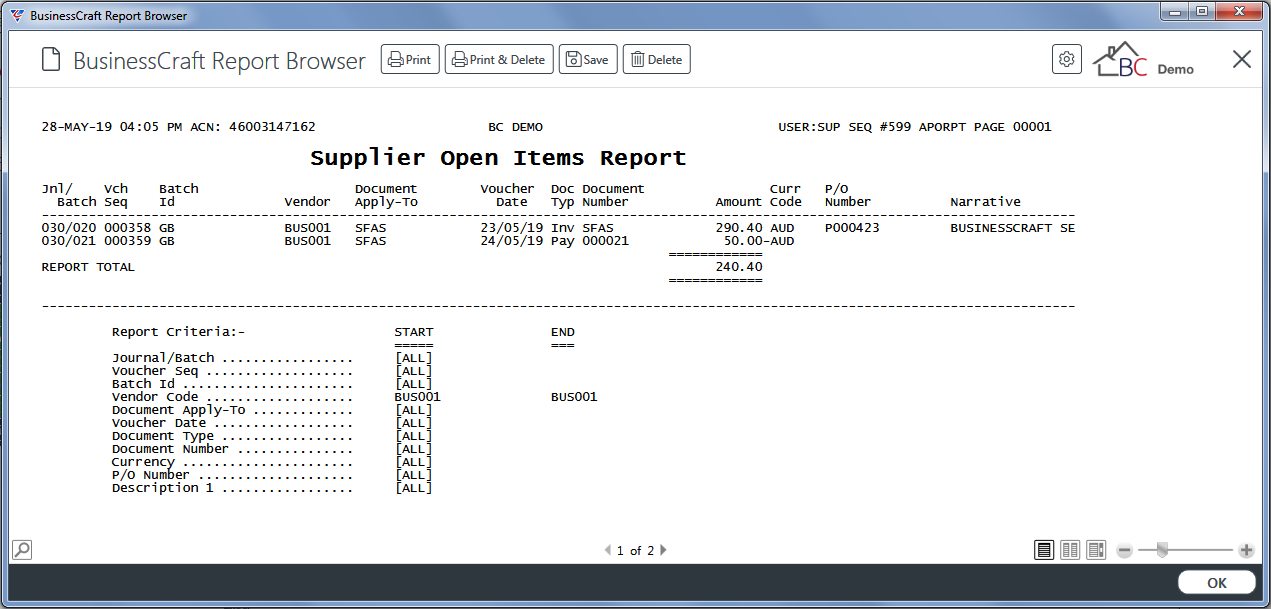Click the 'Inv' document type

[x=563, y=228]
